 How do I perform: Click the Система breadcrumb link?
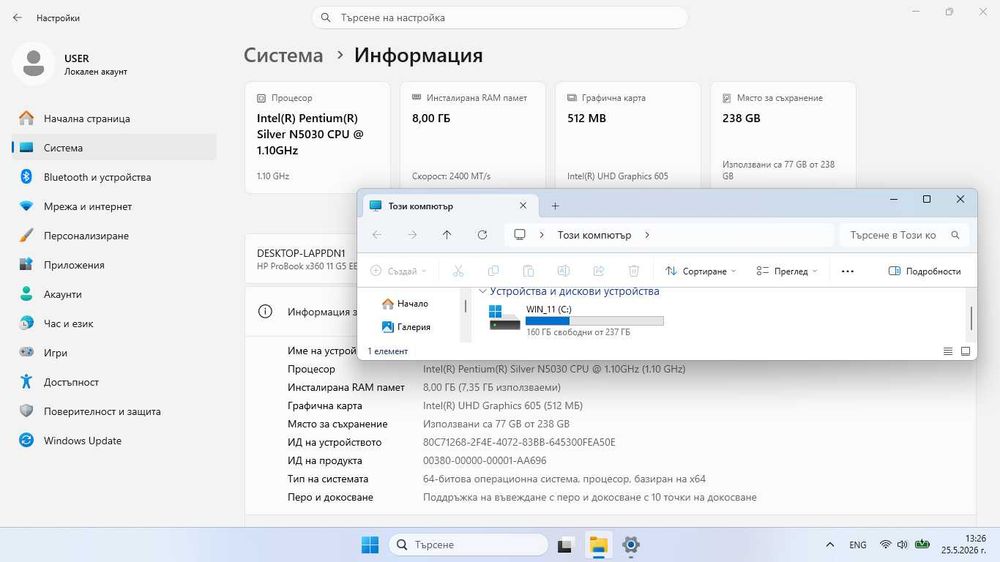coord(283,55)
